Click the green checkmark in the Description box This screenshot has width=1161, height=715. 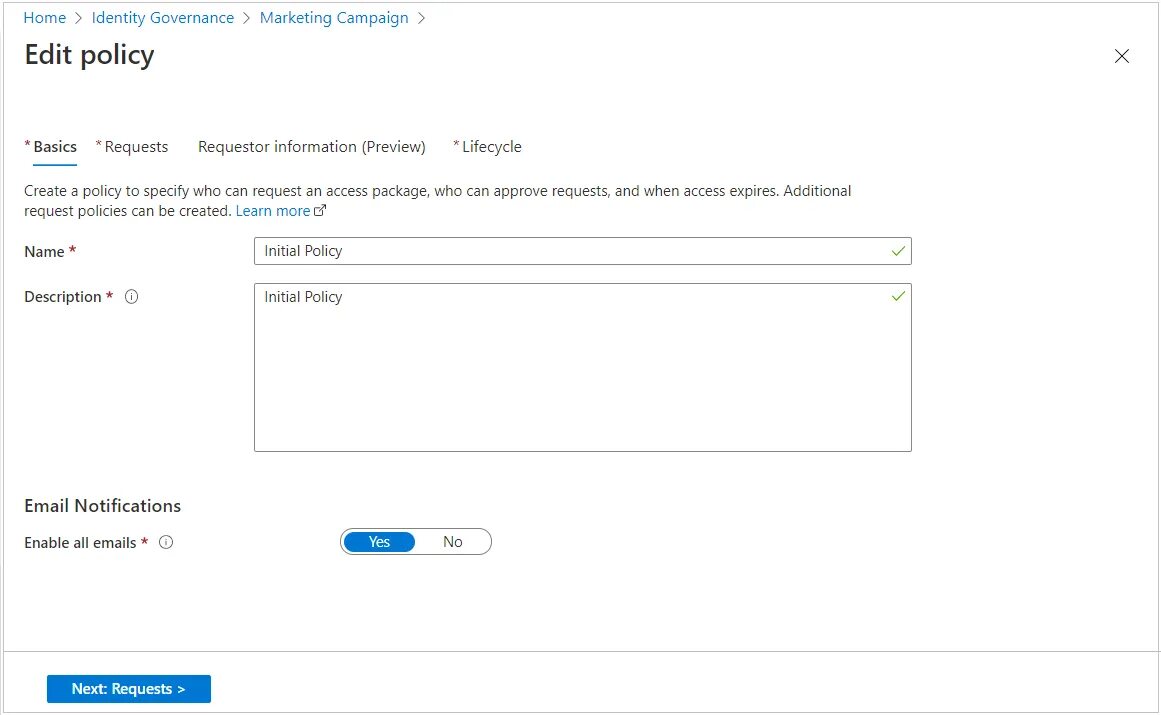pos(898,297)
